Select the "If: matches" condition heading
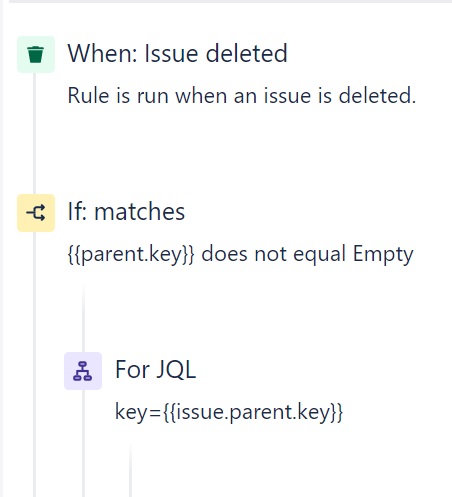Image resolution: width=452 pixels, height=497 pixels. tap(126, 211)
